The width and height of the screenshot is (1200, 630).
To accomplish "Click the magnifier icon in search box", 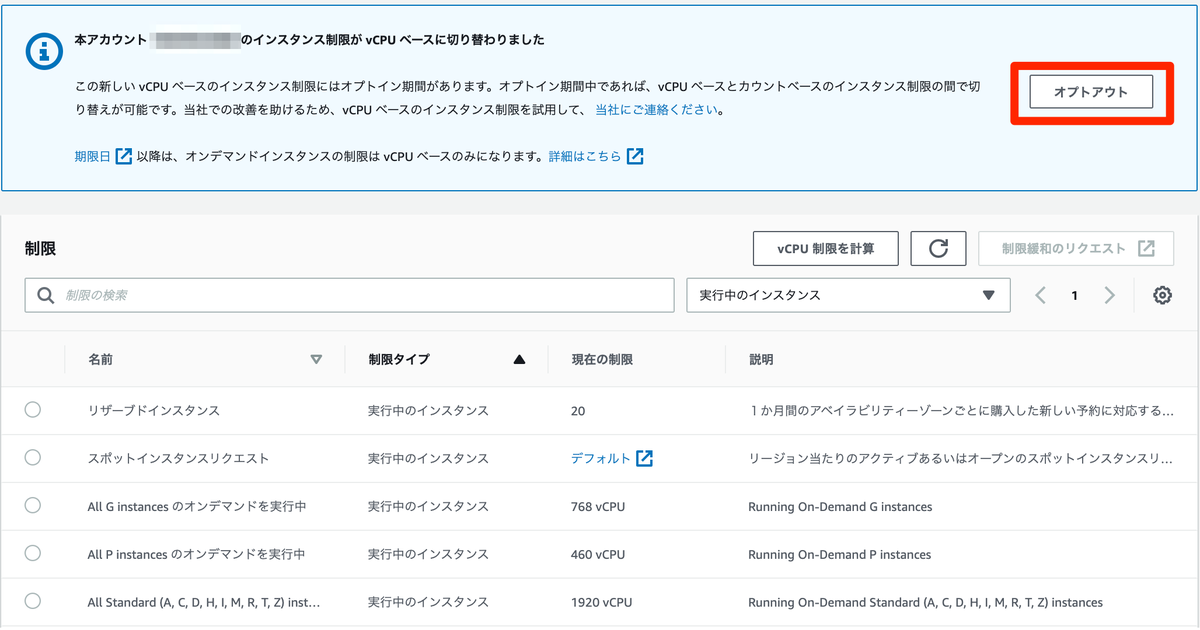I will tap(45, 296).
